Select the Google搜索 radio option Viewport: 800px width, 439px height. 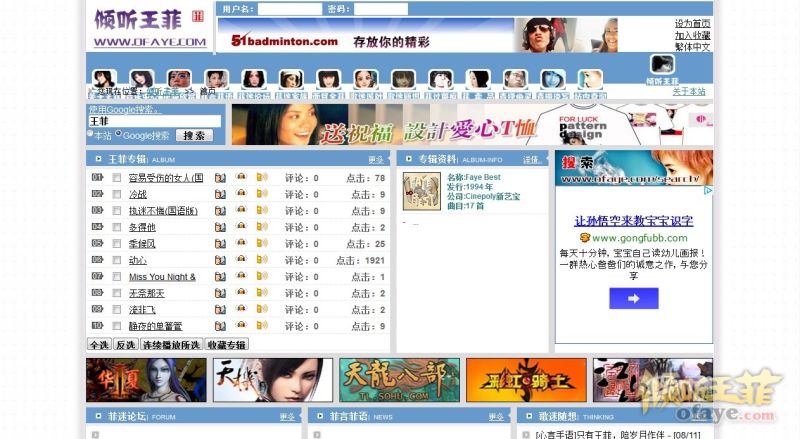(119, 134)
